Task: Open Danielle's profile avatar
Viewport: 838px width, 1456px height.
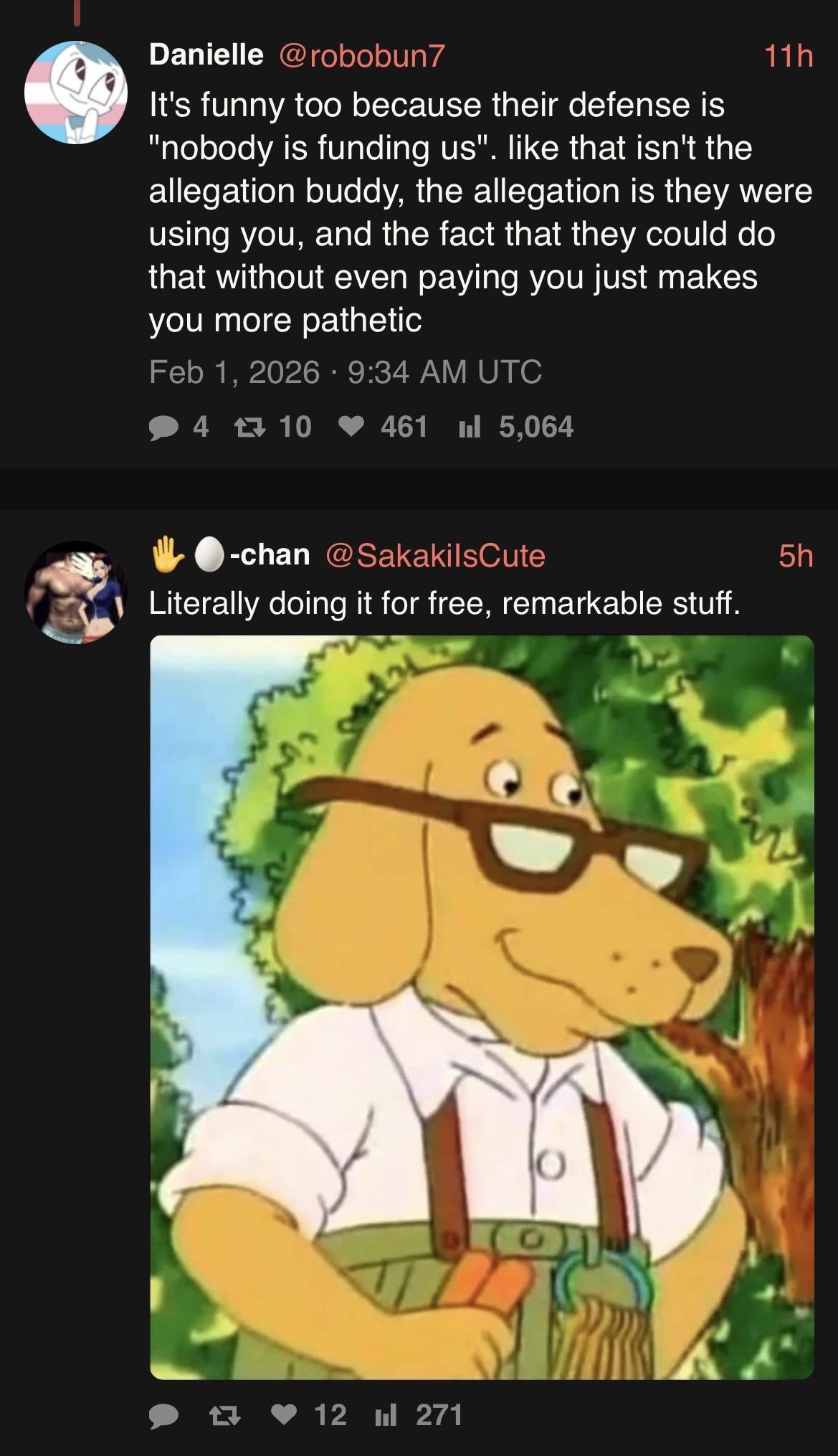Action: click(76, 93)
